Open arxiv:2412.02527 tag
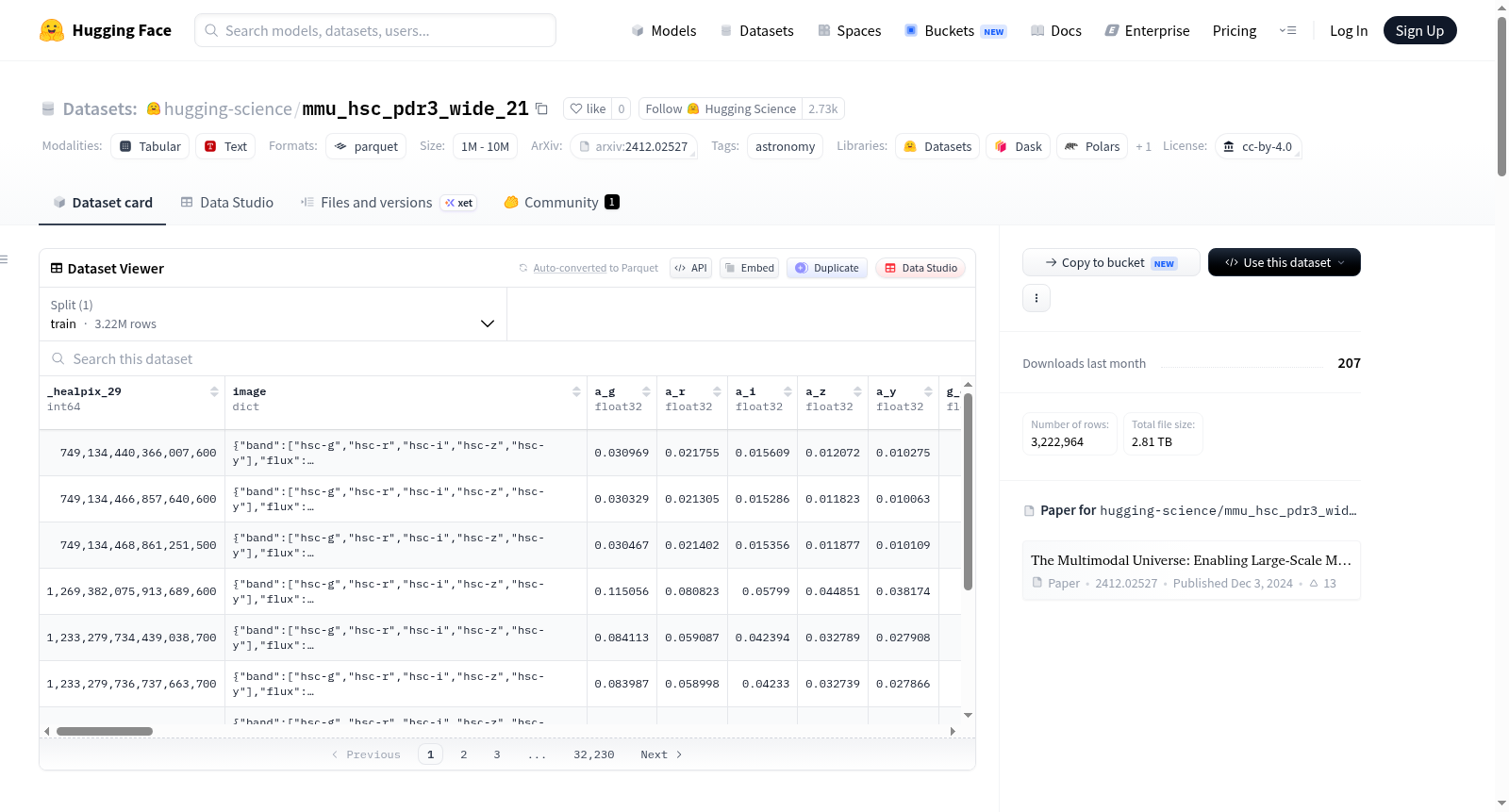The height and width of the screenshot is (812, 1509). 633,146
